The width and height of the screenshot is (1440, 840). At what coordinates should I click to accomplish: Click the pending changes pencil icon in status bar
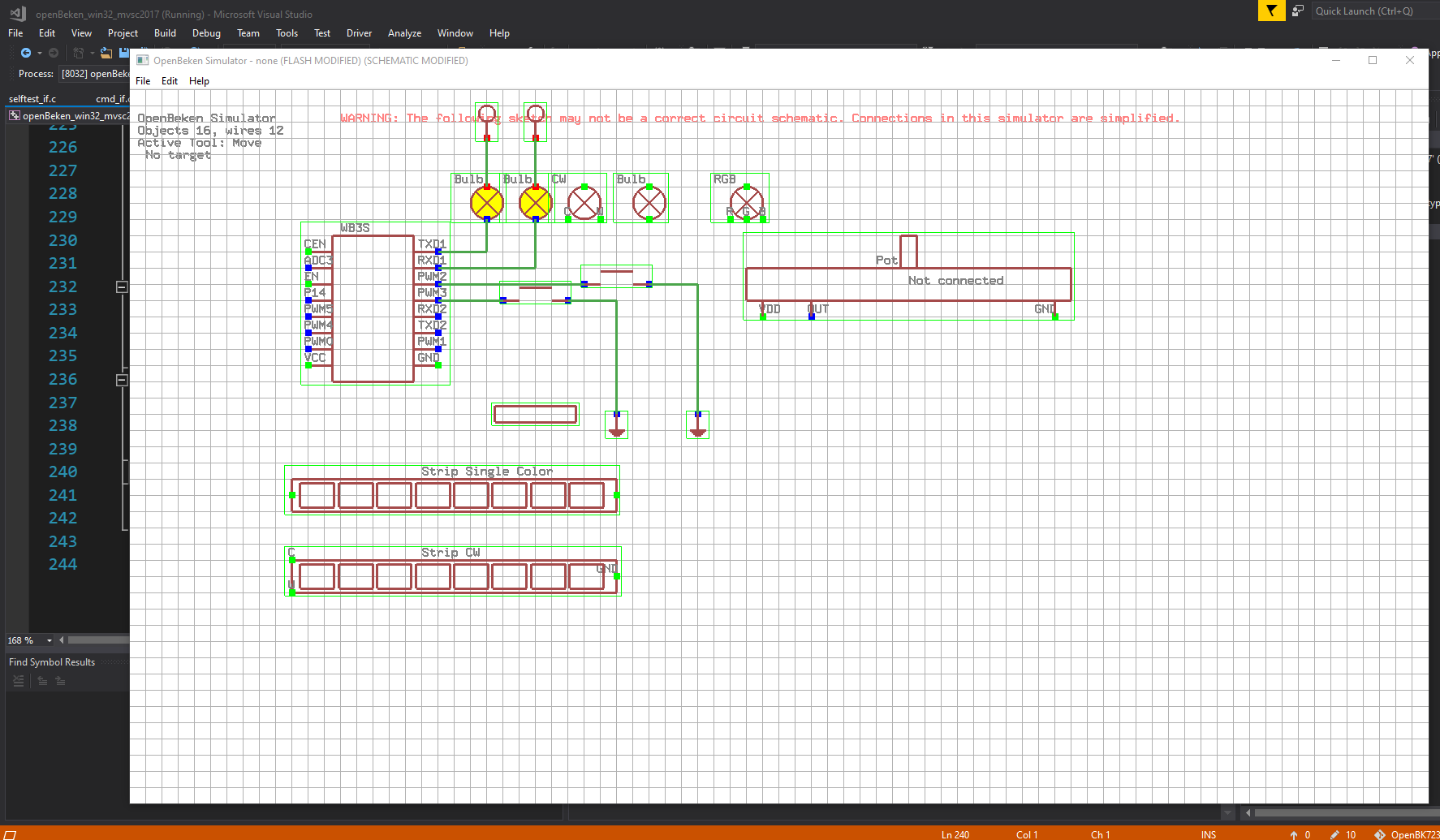click(1334, 834)
